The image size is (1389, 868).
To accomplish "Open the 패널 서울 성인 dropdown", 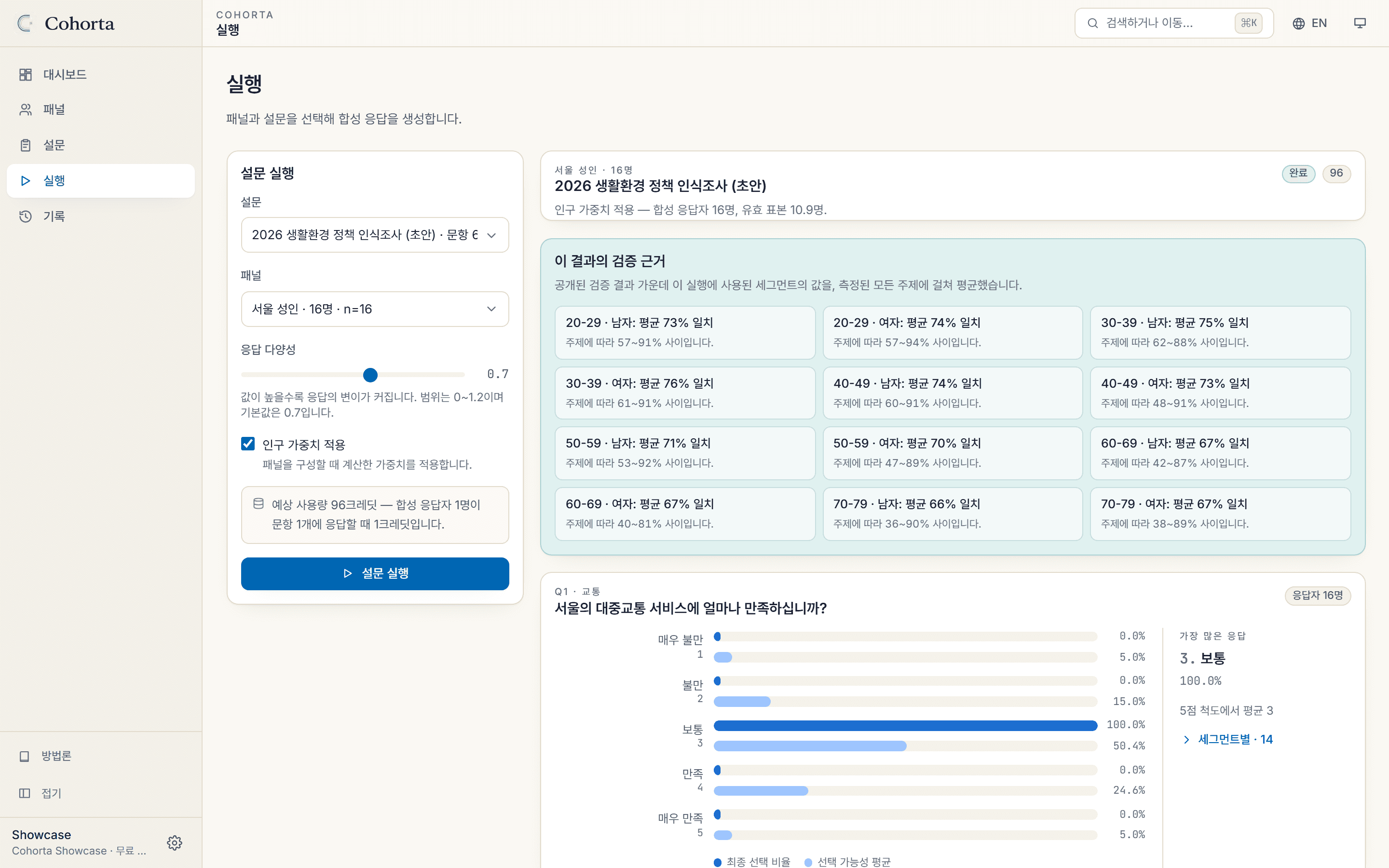I will [x=375, y=309].
